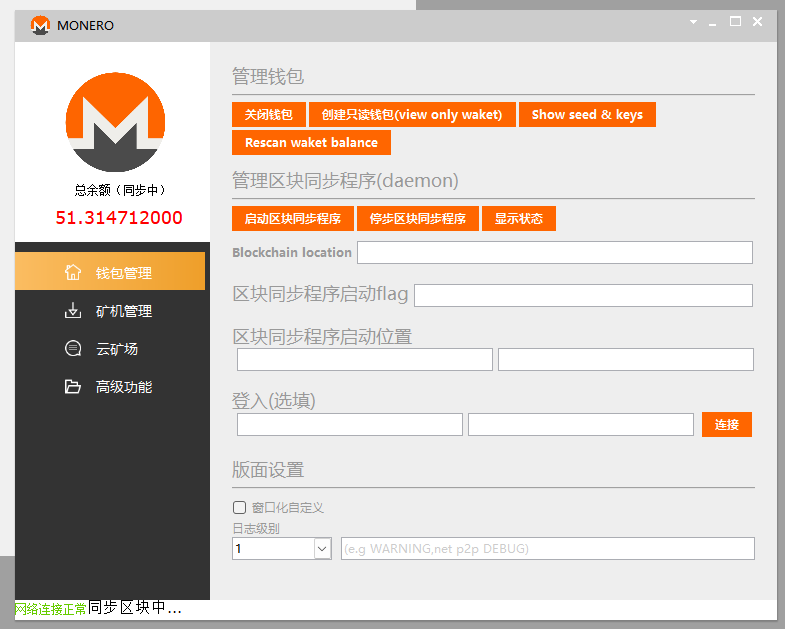
Task: Switch to the 高级功能 sidebar label
Action: 124,387
